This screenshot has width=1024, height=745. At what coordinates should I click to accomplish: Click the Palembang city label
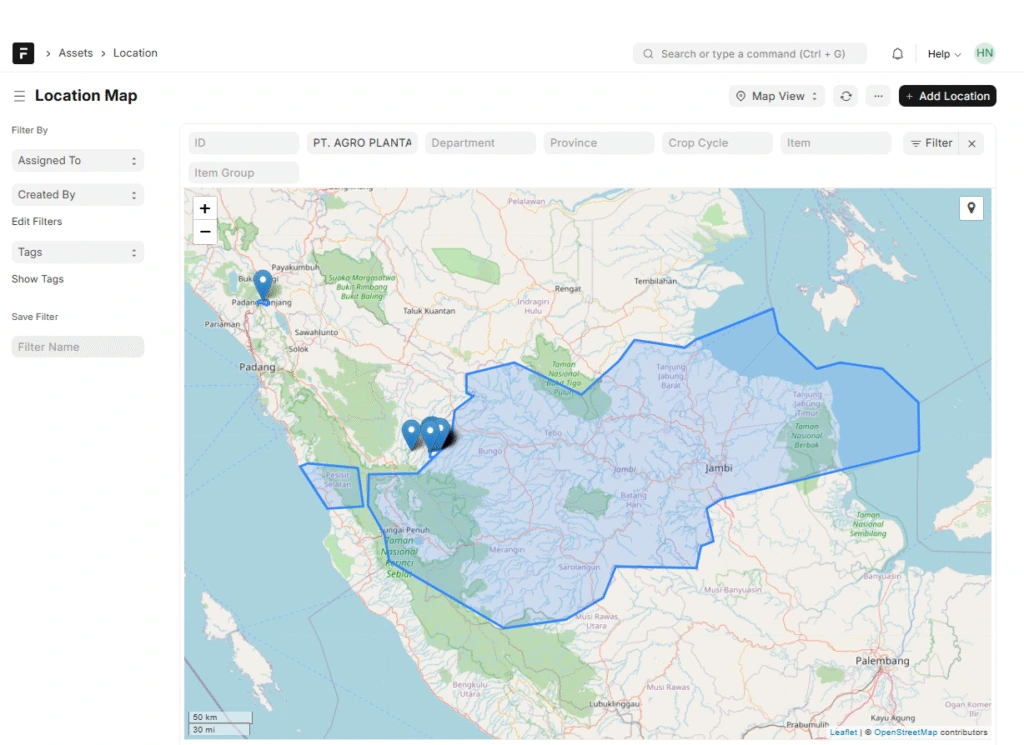882,661
